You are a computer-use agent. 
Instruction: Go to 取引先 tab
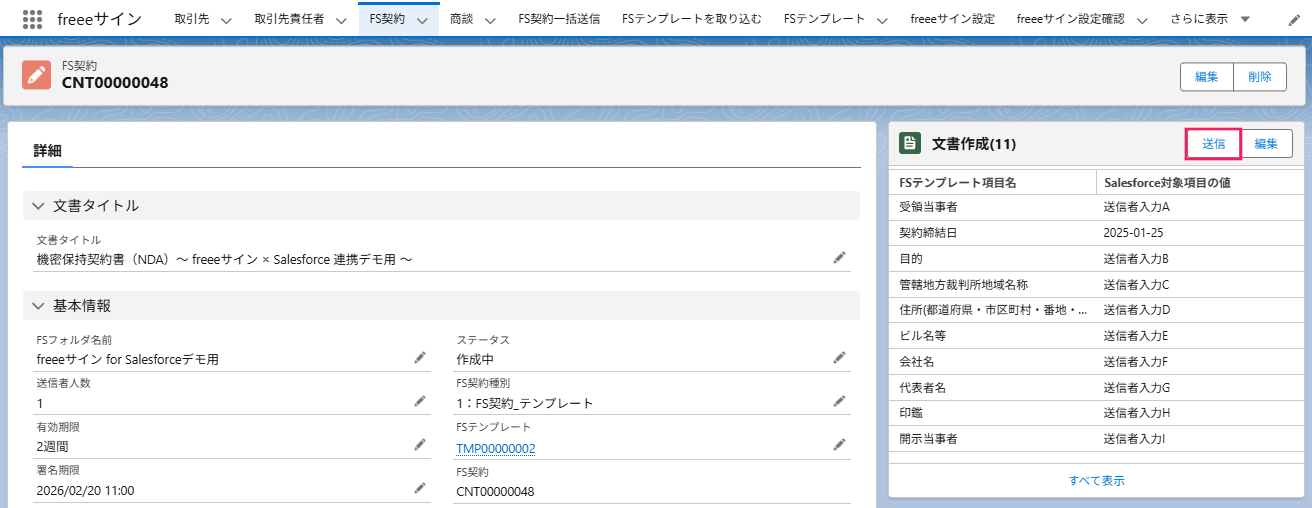pyautogui.click(x=191, y=19)
